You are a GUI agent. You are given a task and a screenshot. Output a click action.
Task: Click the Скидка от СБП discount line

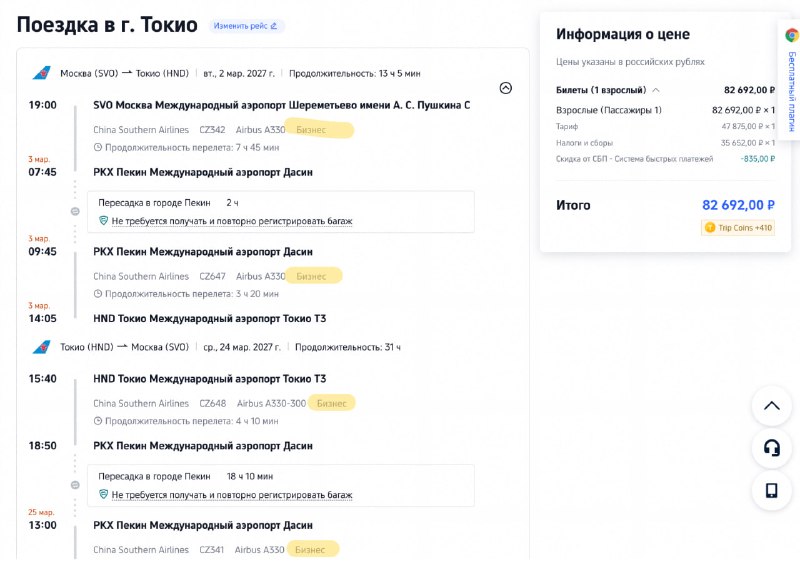pos(665,159)
